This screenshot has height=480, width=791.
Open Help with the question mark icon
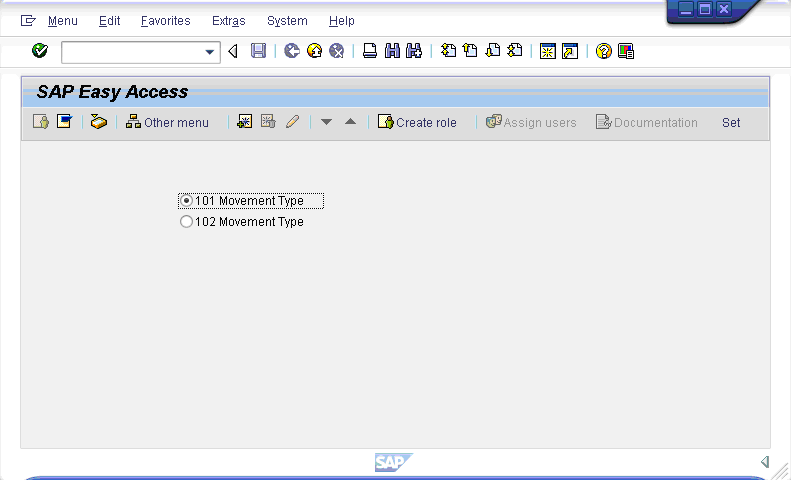[x=603, y=51]
